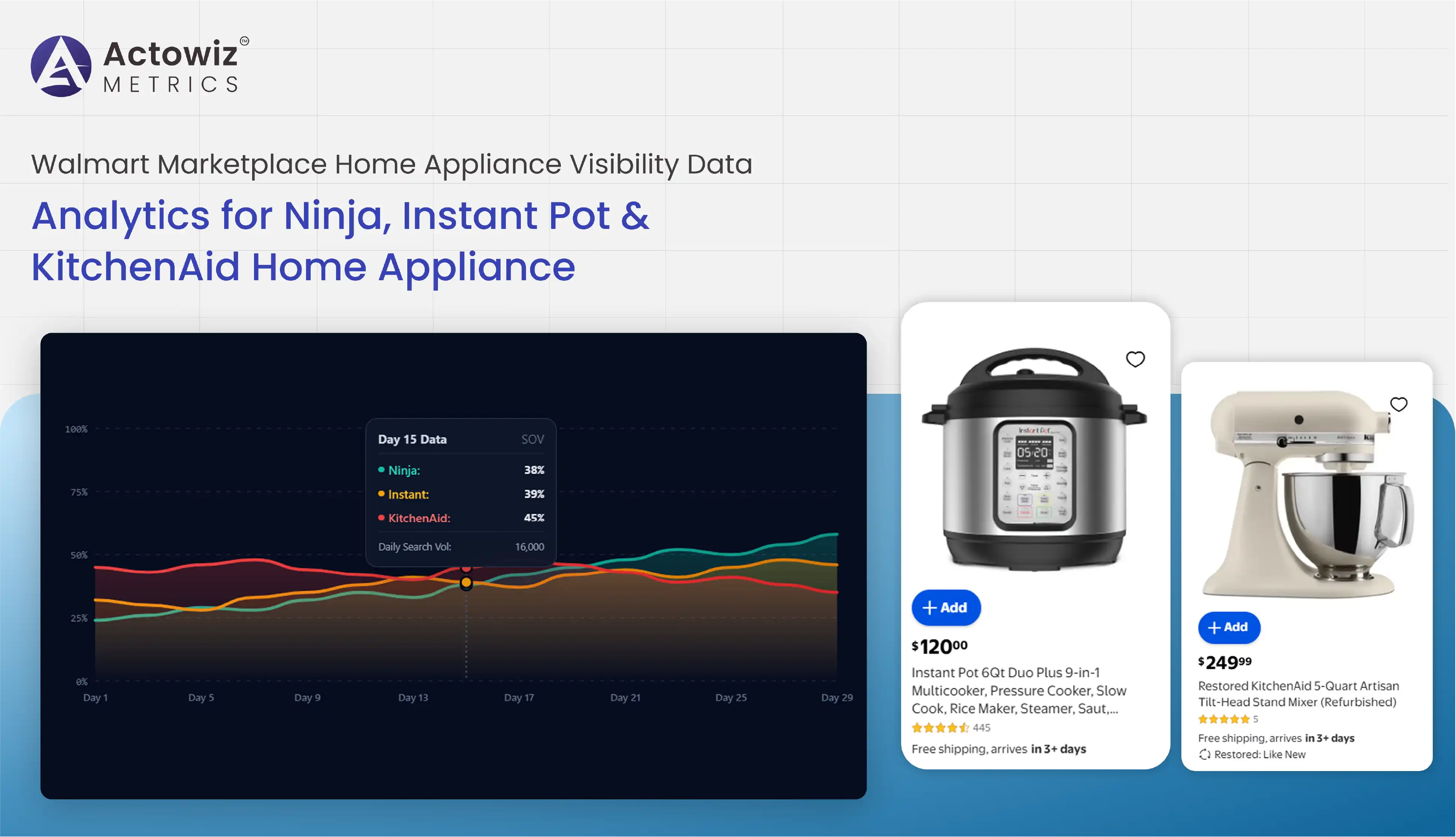Viewport: 1456px width, 837px height.
Task: Click the Actowiz Metrics logo
Action: (140, 66)
